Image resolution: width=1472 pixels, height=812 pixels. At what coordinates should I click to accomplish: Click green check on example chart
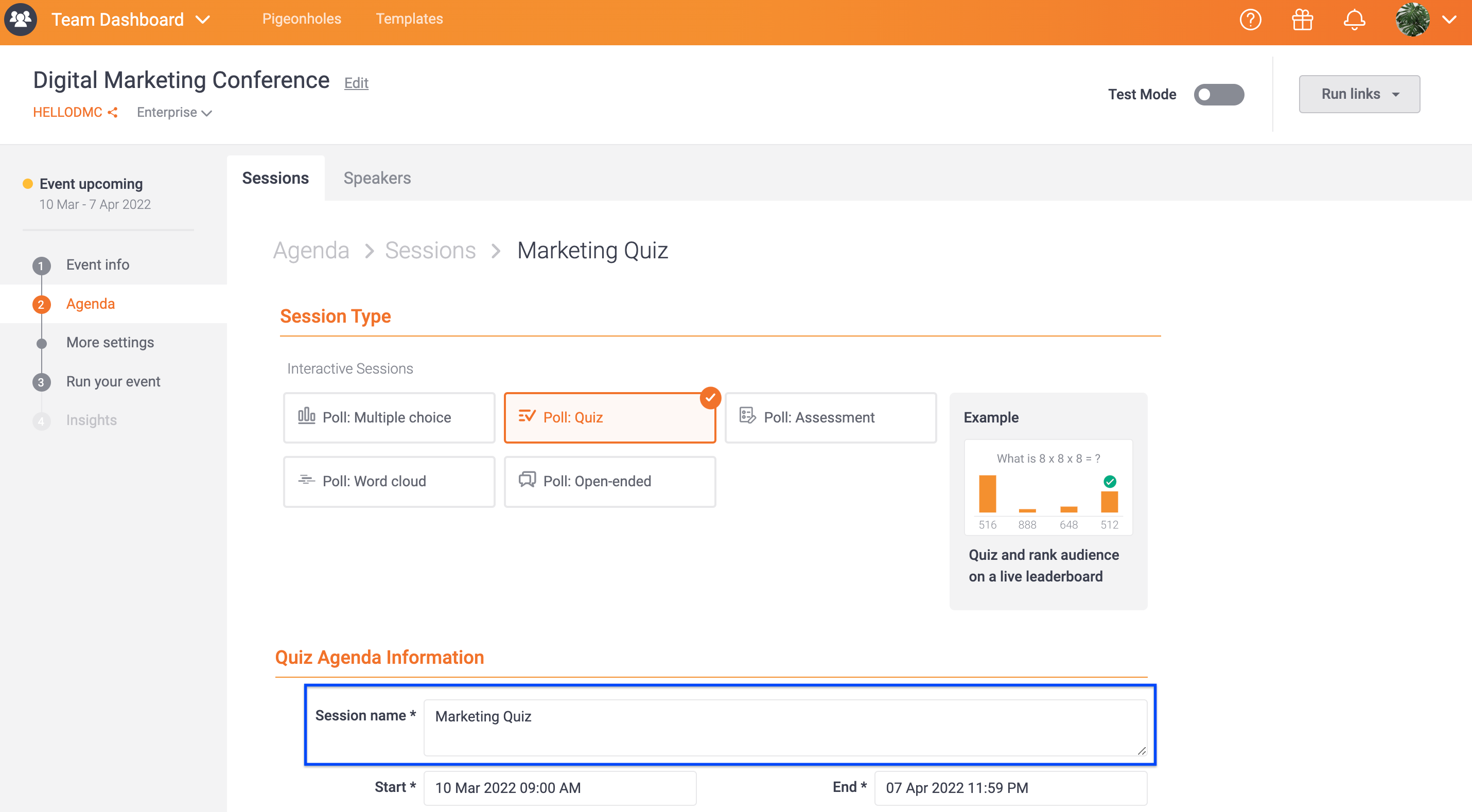coord(1110,482)
